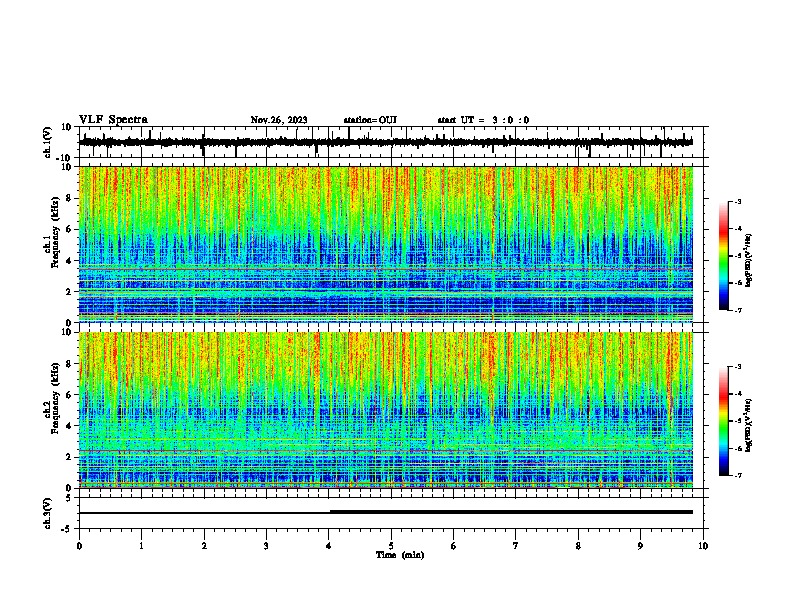Click the "start UT = 3 : 0 : 0" text

tap(483, 120)
